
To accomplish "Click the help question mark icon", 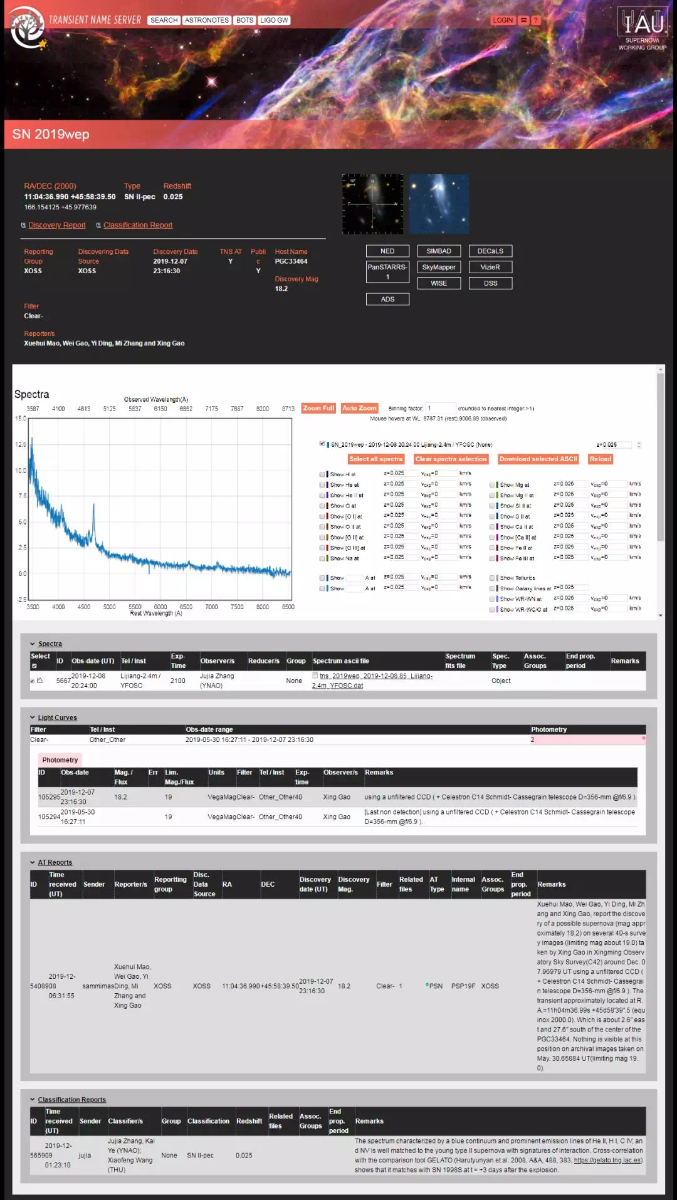I will [536, 20].
